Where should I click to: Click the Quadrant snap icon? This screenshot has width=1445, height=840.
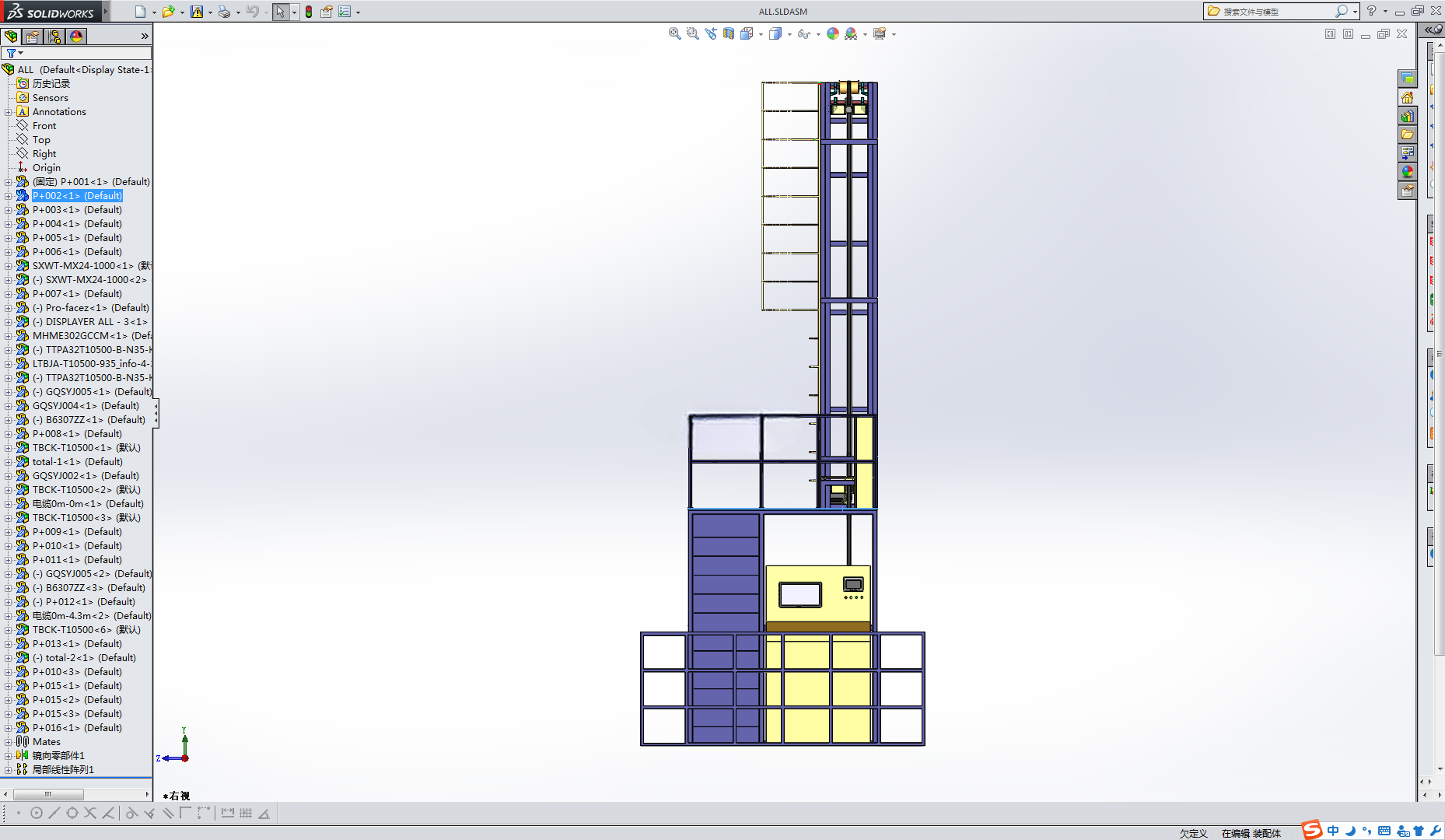coord(72,814)
